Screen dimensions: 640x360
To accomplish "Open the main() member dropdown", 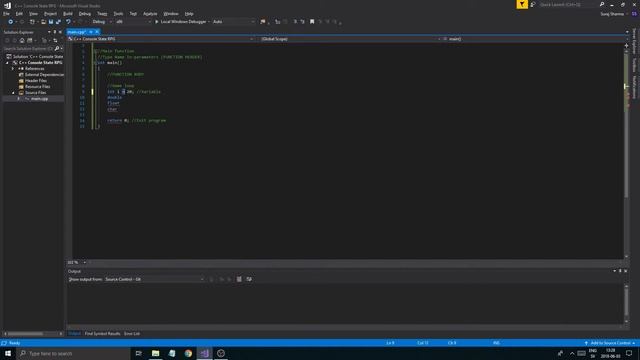I will (533, 39).
